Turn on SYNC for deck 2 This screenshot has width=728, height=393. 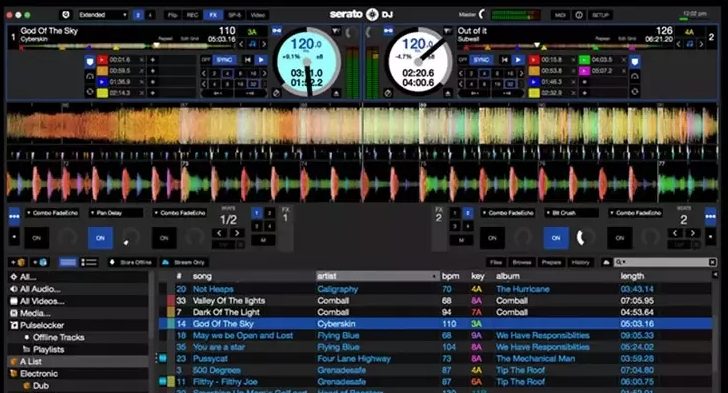pos(481,60)
